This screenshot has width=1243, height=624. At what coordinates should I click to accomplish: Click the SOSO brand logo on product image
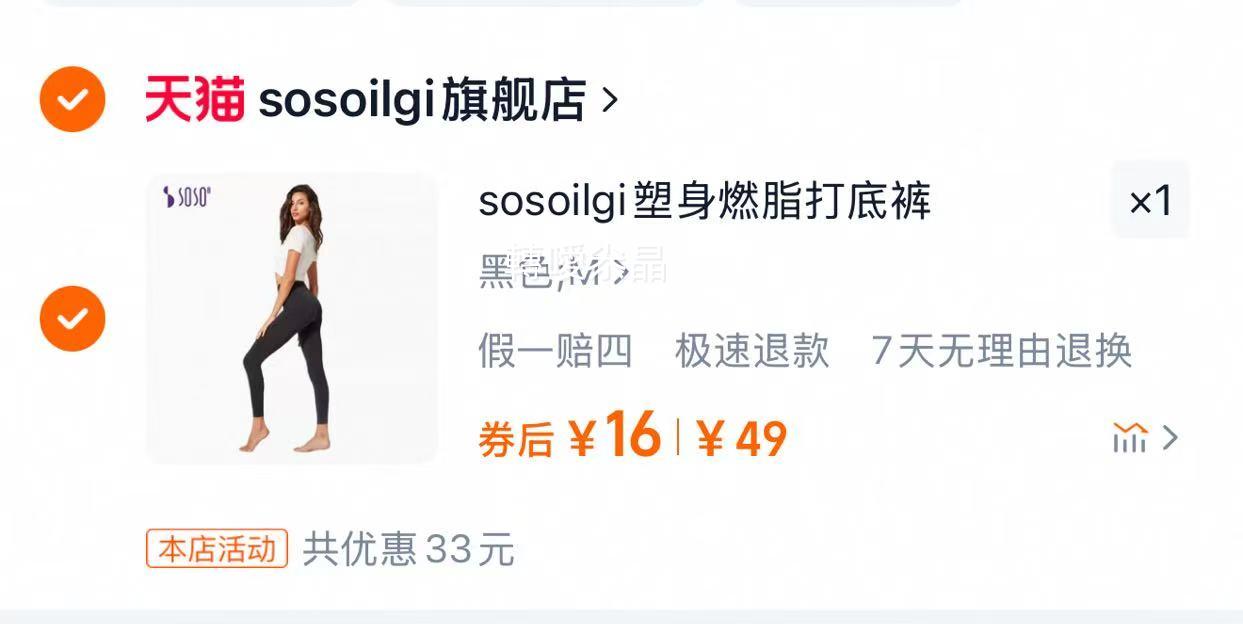(187, 197)
